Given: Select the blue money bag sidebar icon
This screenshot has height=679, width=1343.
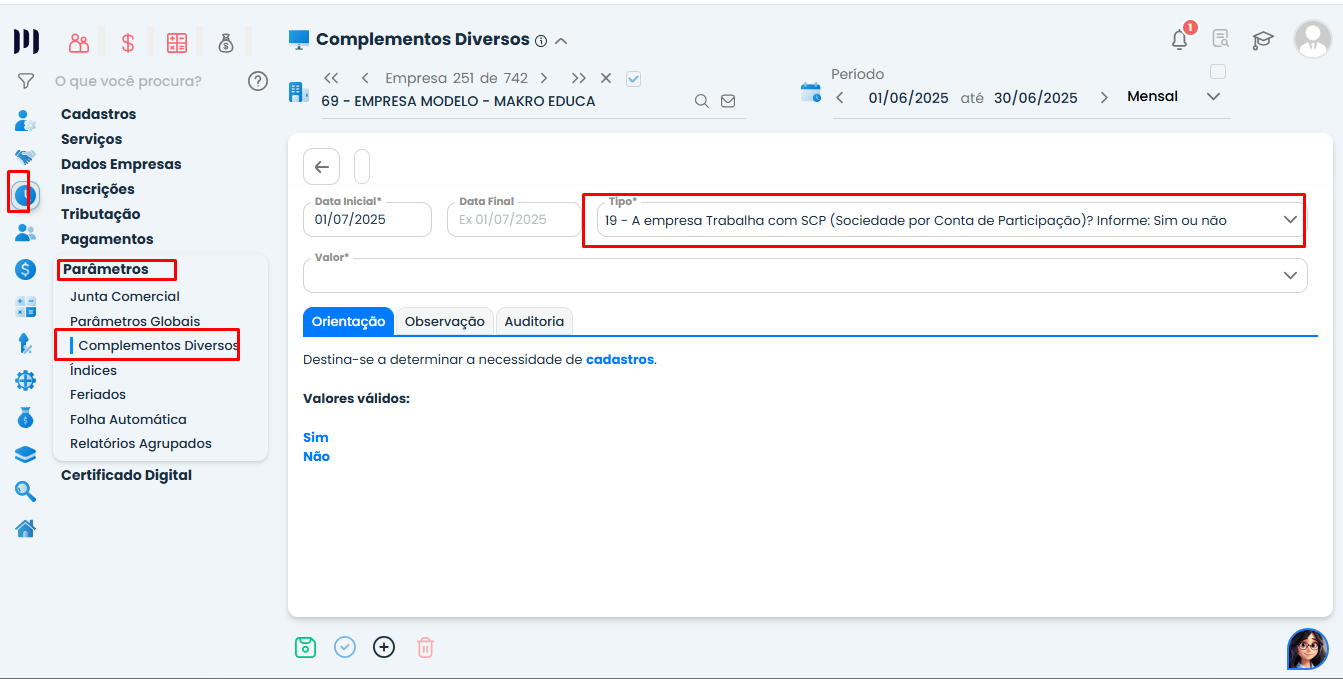Looking at the screenshot, I should tap(26, 417).
